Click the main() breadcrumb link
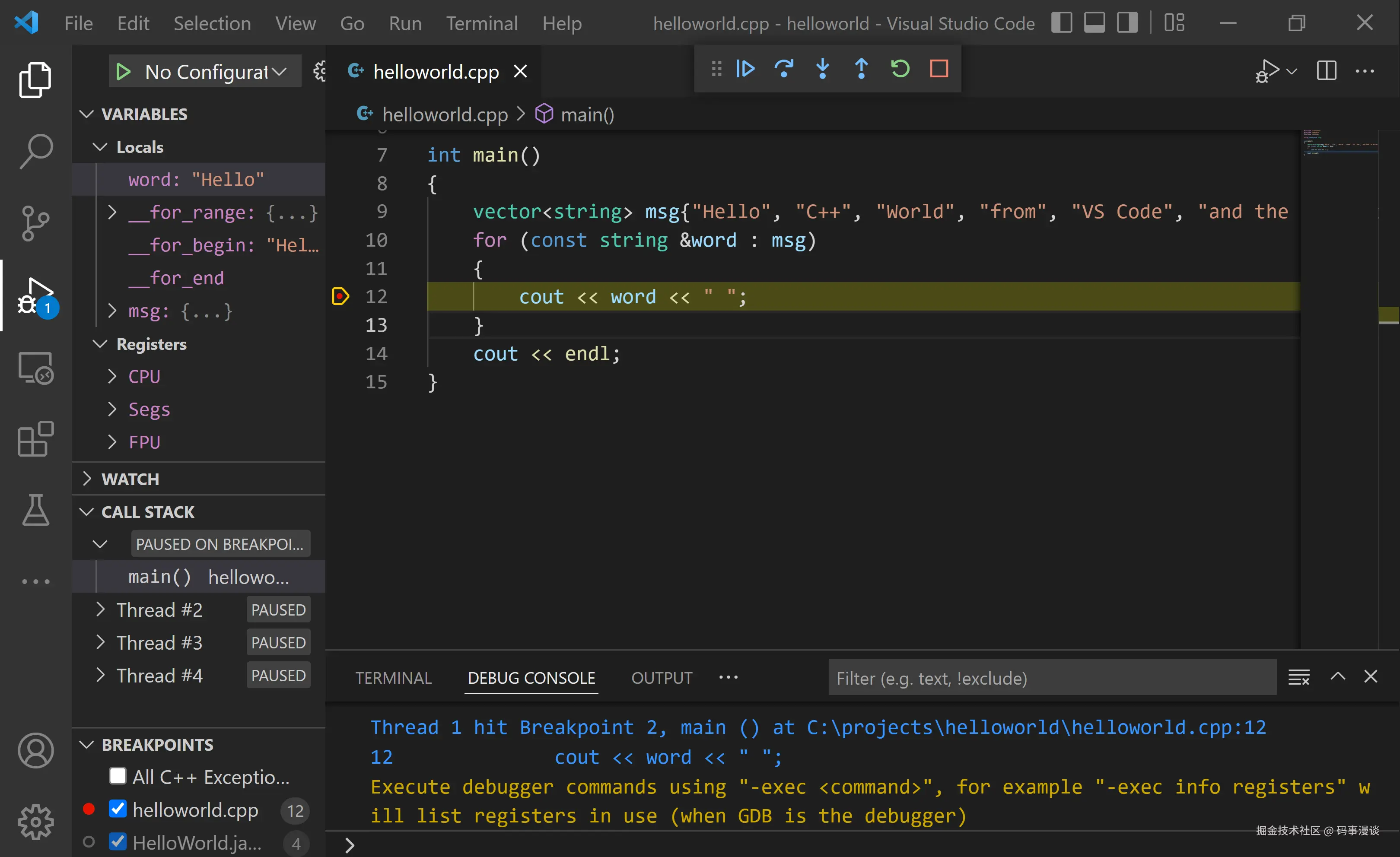 (x=587, y=115)
